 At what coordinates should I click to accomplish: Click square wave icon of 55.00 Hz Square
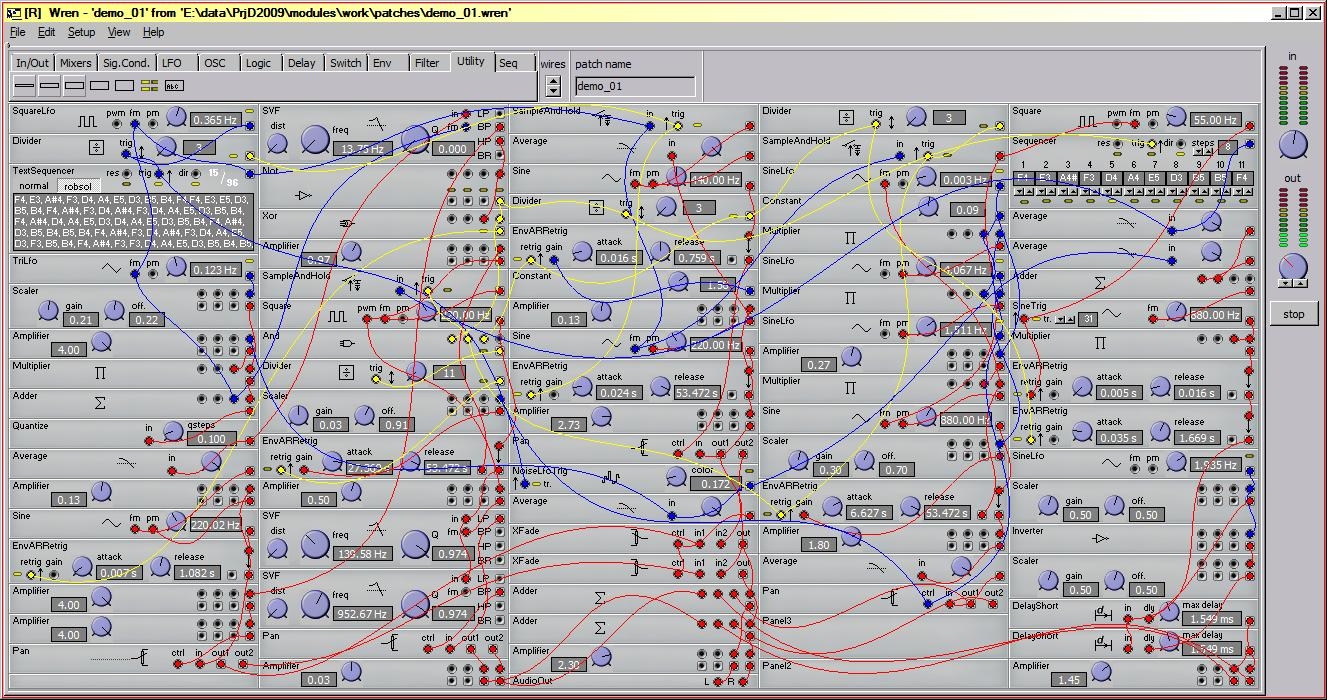[1087, 121]
